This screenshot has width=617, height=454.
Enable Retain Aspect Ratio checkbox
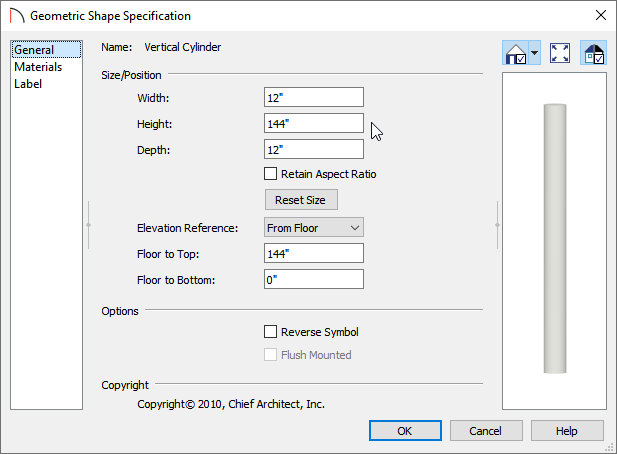(270, 173)
